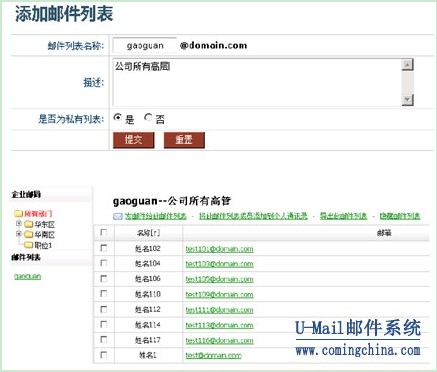The height and width of the screenshot is (372, 437).
Task: Check the box next to 姓名114
Action: [x=104, y=324]
